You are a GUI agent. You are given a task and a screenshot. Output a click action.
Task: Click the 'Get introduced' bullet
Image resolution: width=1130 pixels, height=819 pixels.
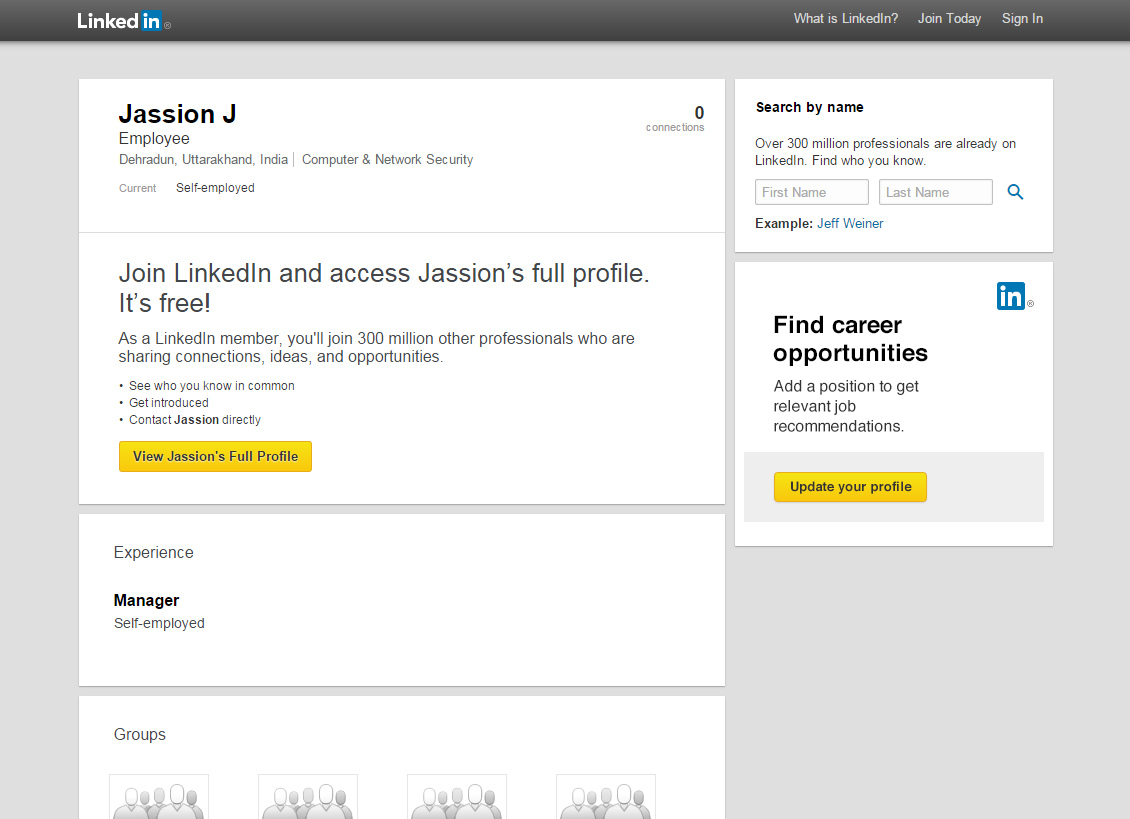pyautogui.click(x=169, y=403)
